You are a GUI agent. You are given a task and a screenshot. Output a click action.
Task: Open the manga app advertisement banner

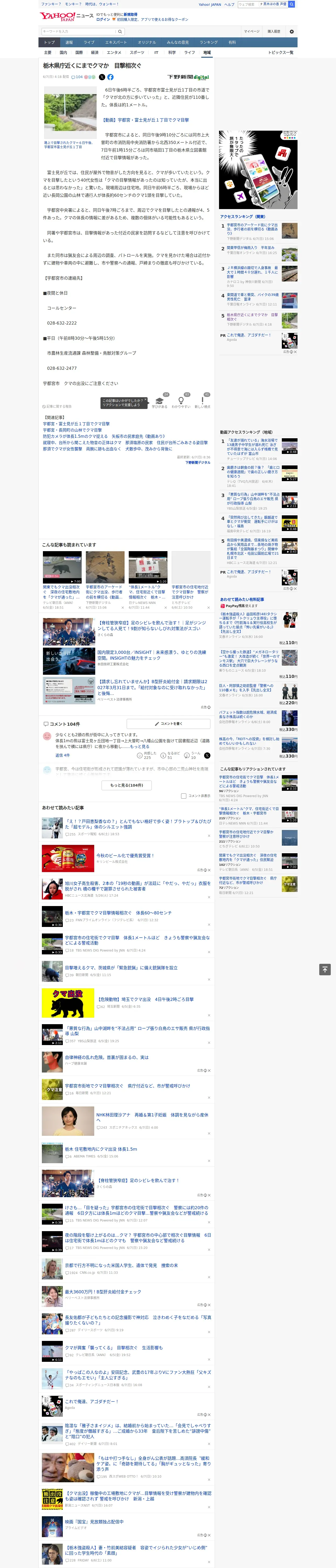(258, 170)
